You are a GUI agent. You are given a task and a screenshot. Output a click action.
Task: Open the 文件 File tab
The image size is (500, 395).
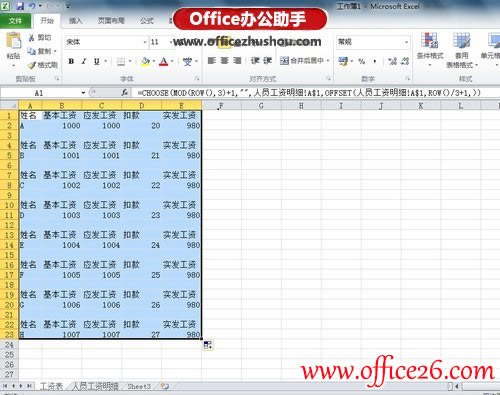coord(15,21)
